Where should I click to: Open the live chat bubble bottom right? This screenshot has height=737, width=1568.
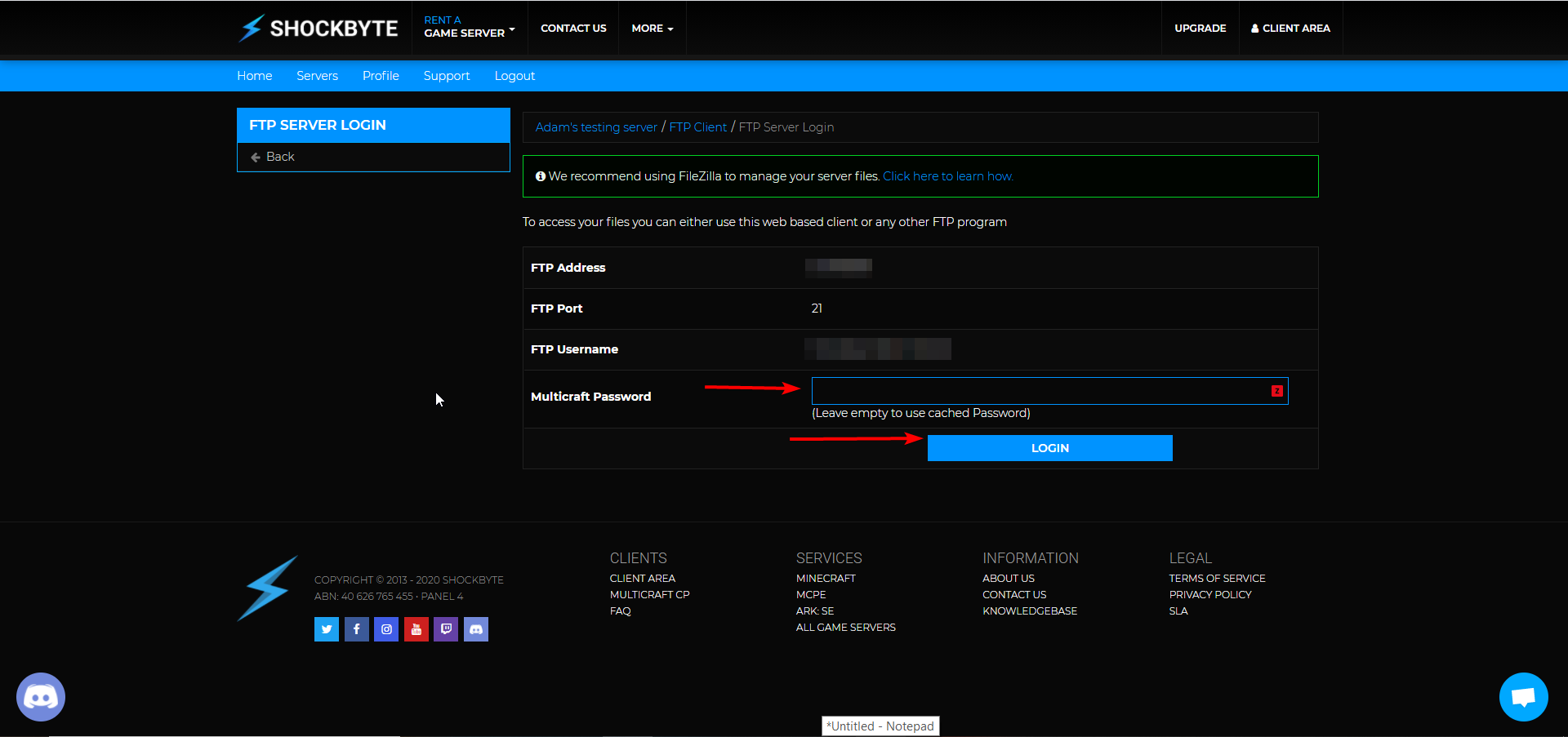[x=1523, y=696]
